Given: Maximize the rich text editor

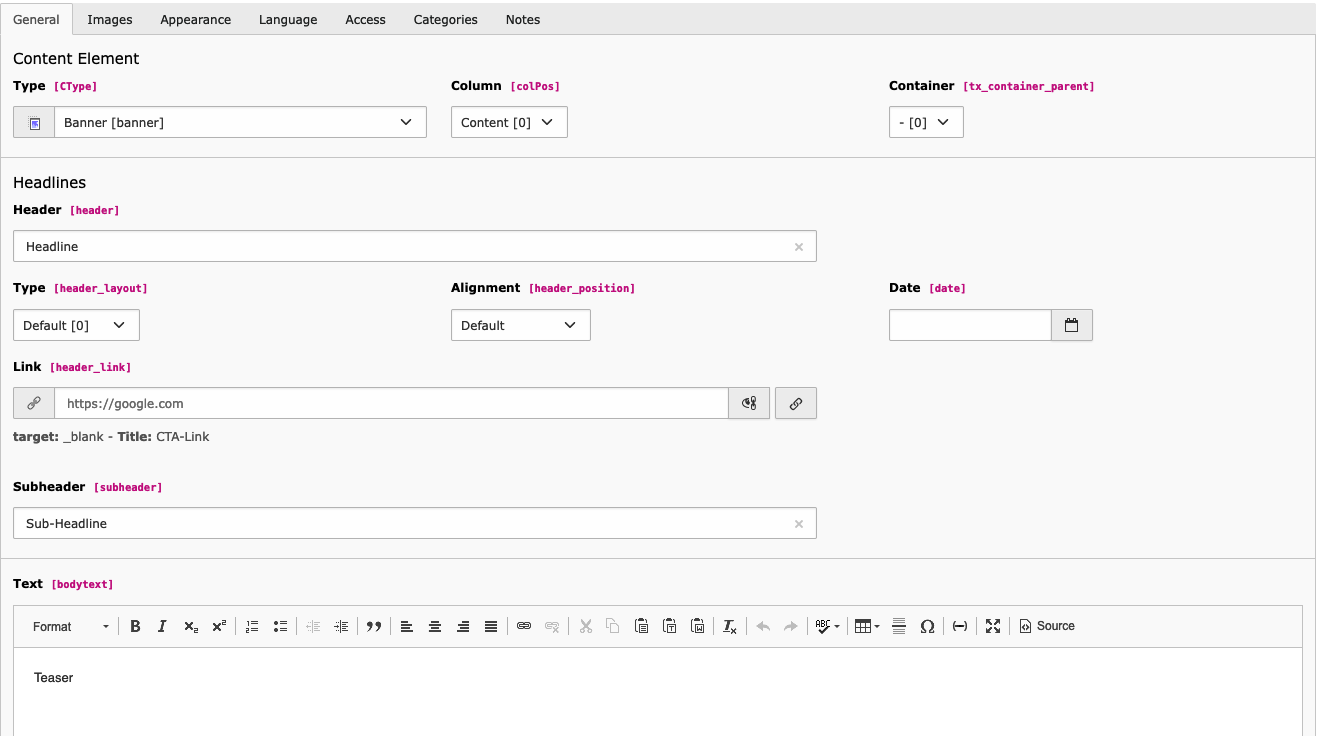Looking at the screenshot, I should pos(993,626).
